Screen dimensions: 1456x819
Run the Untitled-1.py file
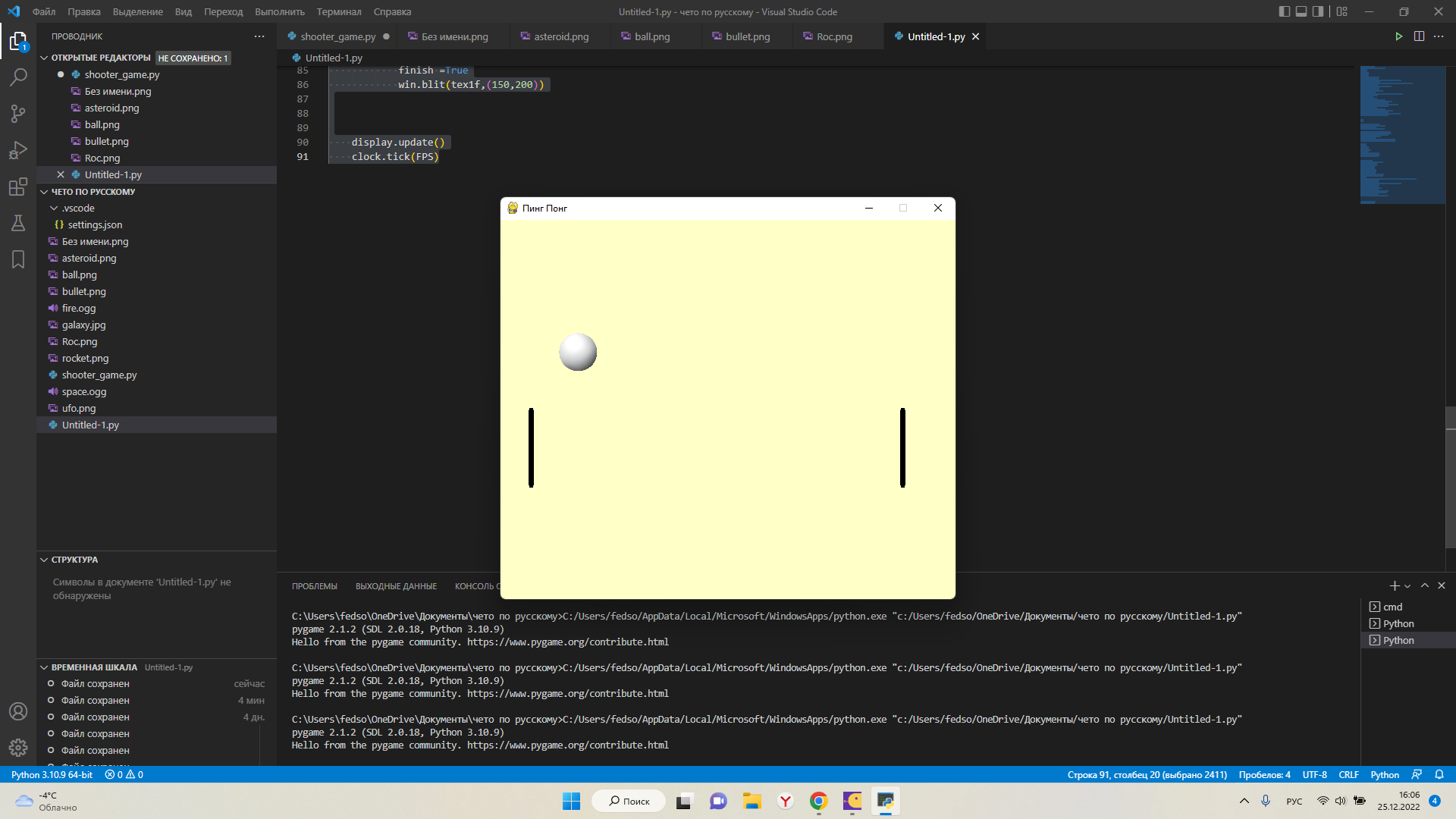(1399, 36)
